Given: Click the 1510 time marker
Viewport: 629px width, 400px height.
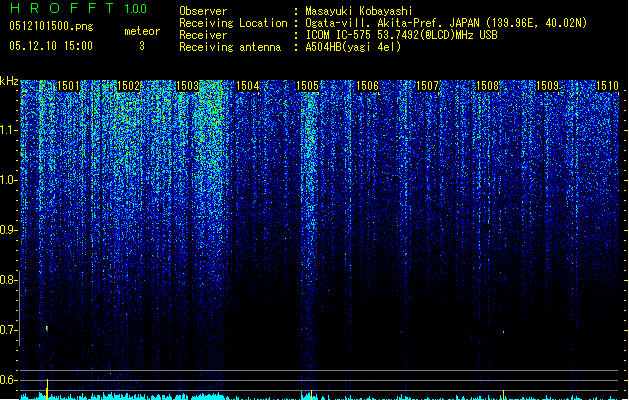Looking at the screenshot, I should [607, 86].
